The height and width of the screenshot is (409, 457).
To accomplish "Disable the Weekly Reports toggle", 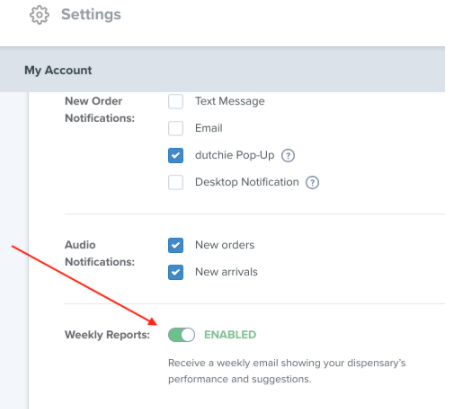I will [181, 335].
